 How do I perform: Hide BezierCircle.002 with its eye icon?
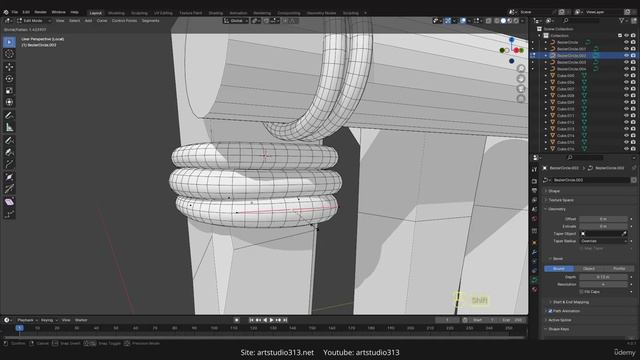pyautogui.click(x=626, y=56)
